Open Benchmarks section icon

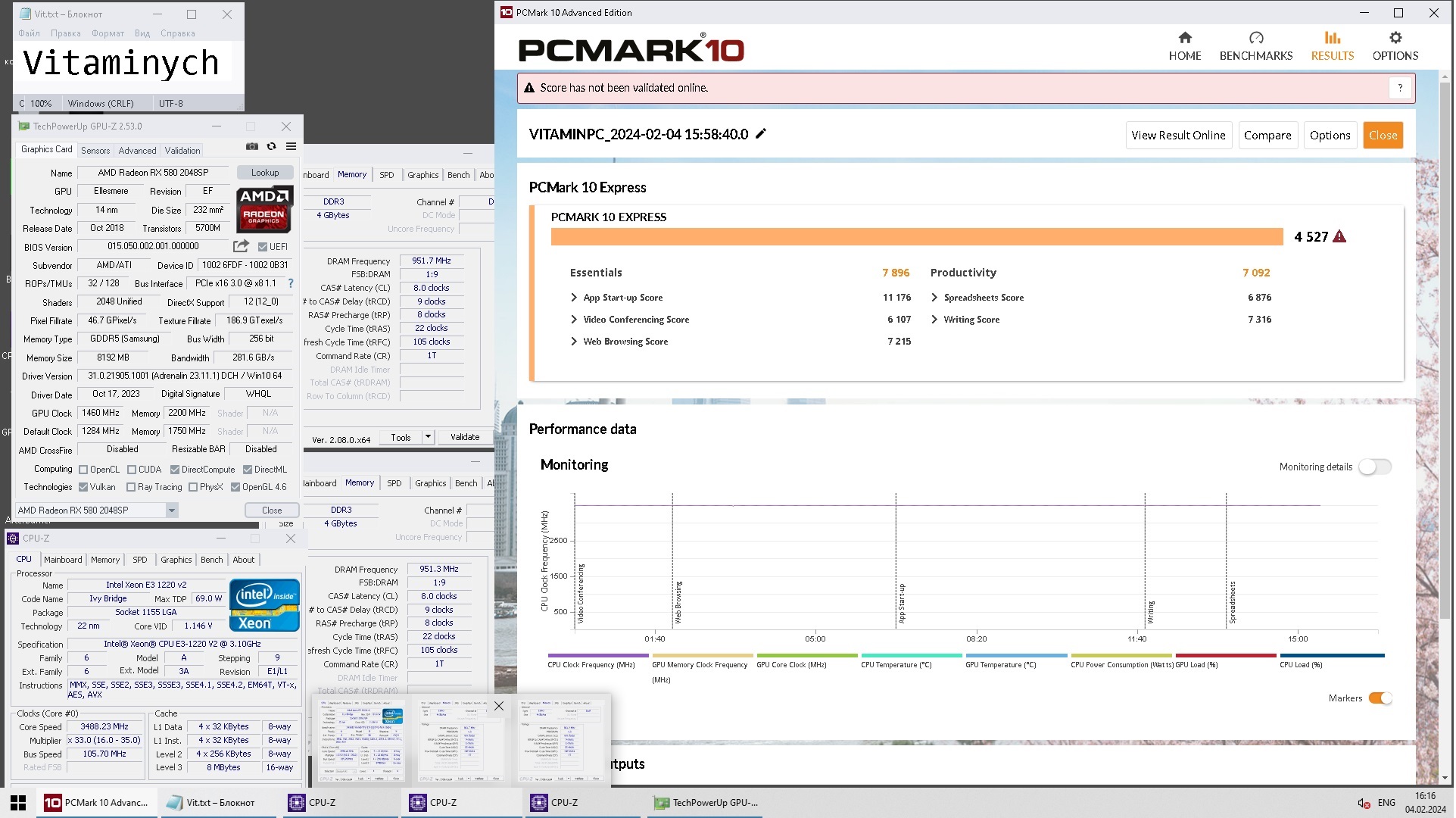click(1258, 38)
